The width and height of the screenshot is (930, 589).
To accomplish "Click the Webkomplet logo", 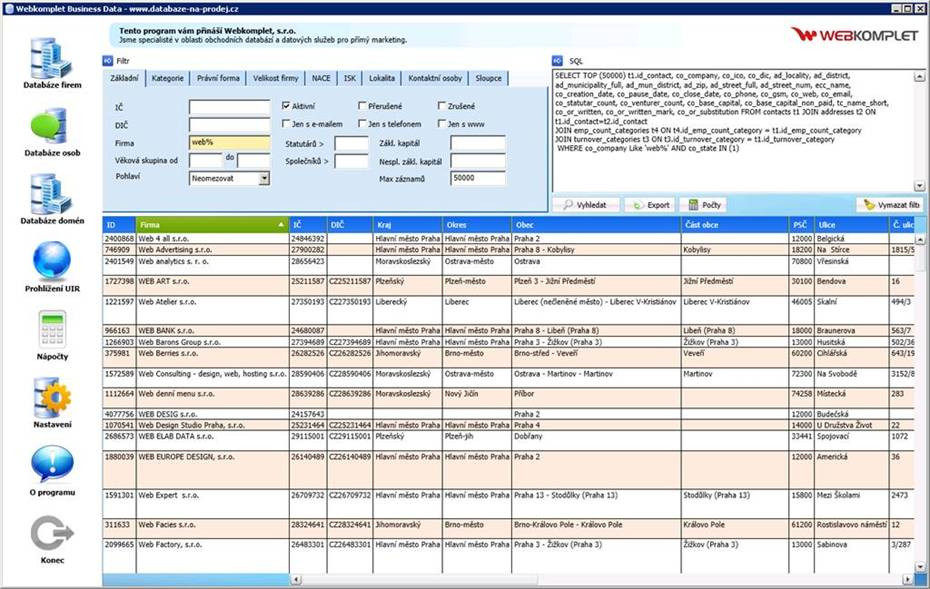I will coord(854,35).
